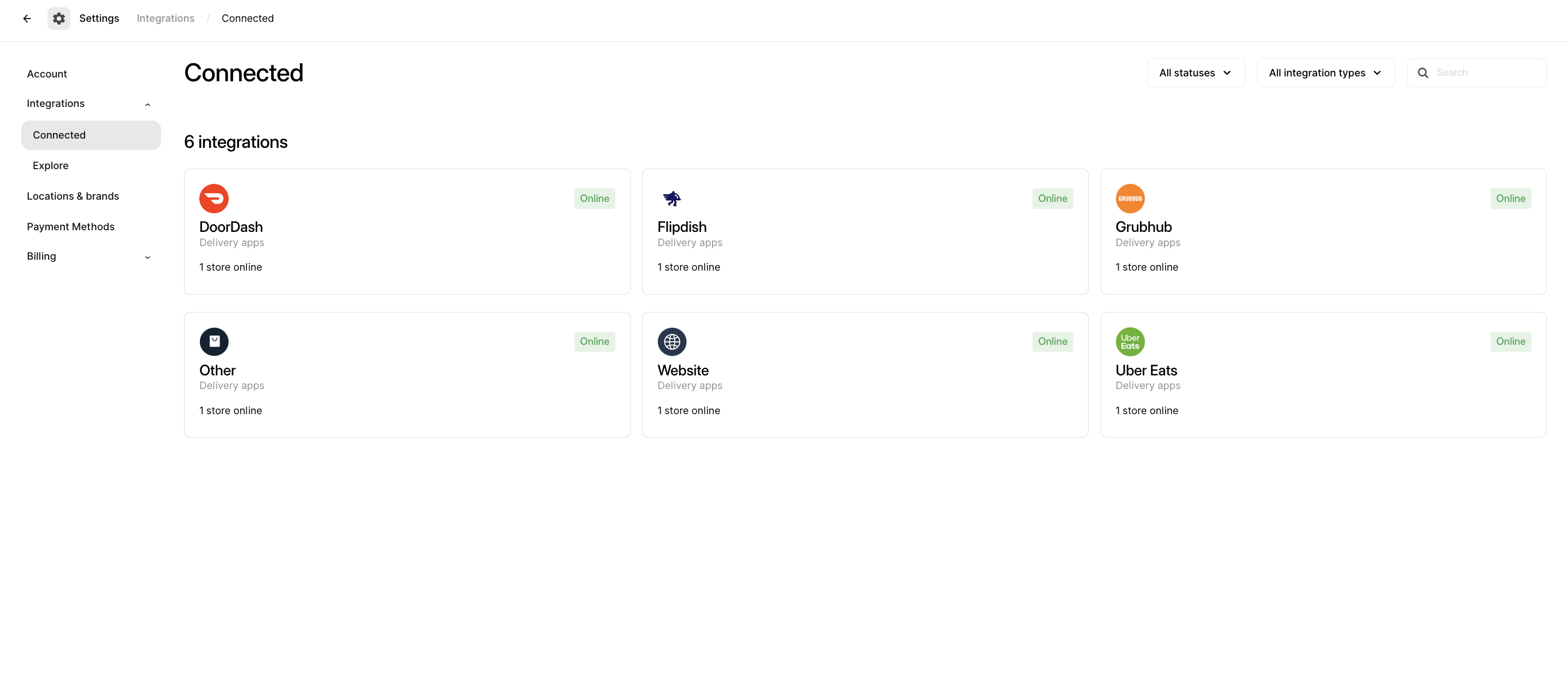Image resolution: width=1568 pixels, height=694 pixels.
Task: Open the All integration types dropdown
Action: coord(1325,73)
